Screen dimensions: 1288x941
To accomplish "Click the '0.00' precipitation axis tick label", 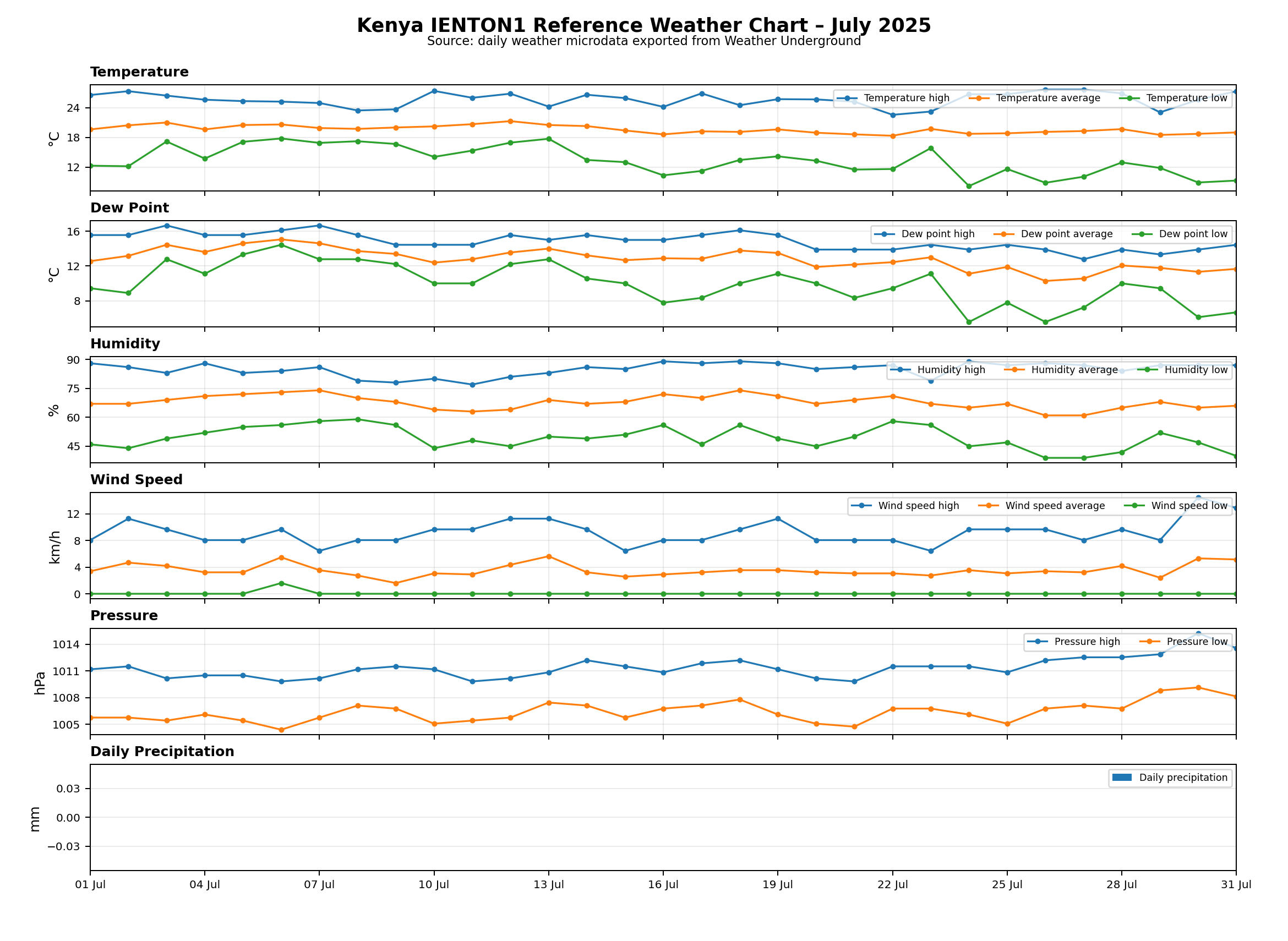I will click(68, 818).
